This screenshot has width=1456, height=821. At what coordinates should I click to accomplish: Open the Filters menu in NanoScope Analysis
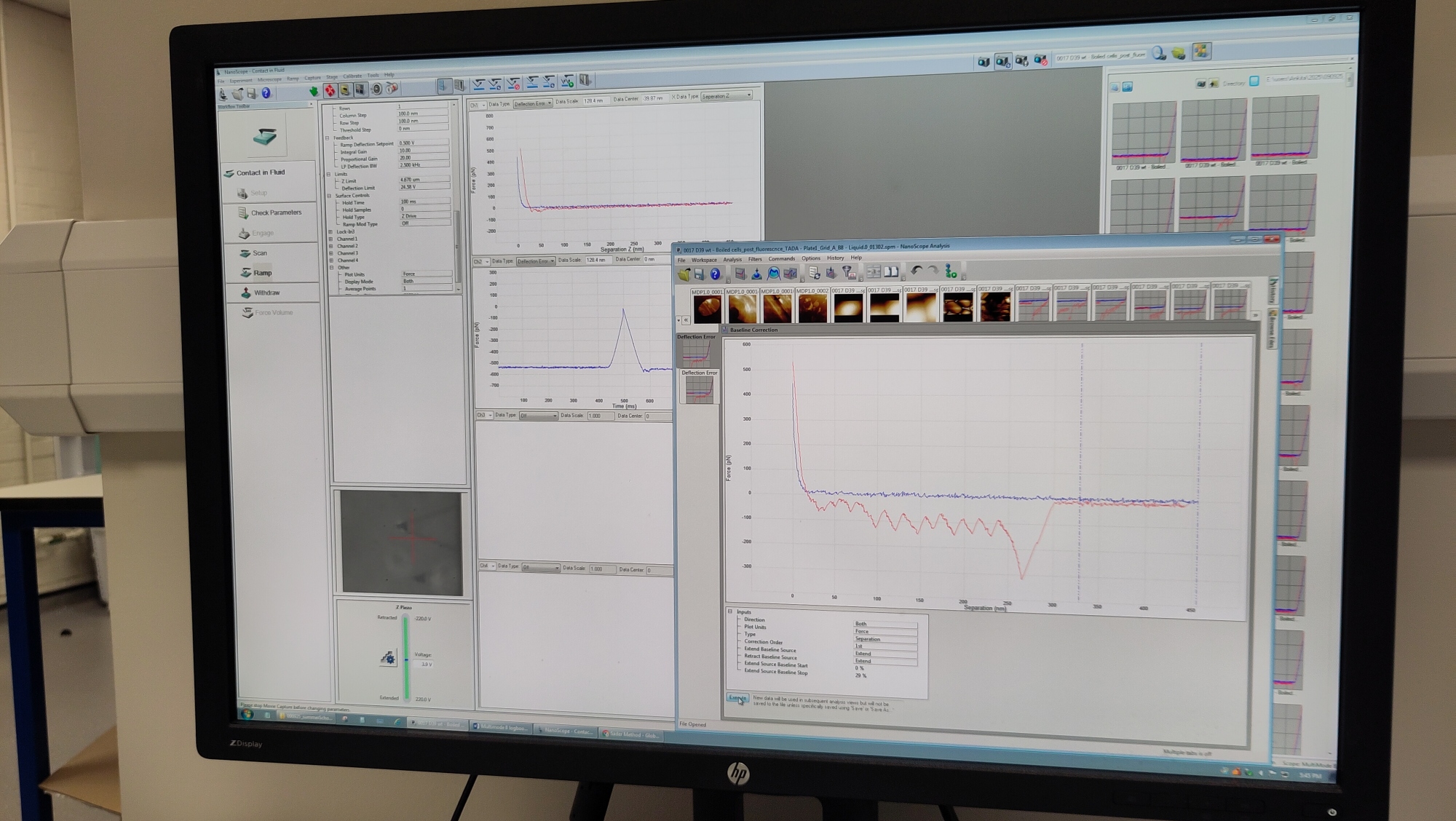pos(755,259)
